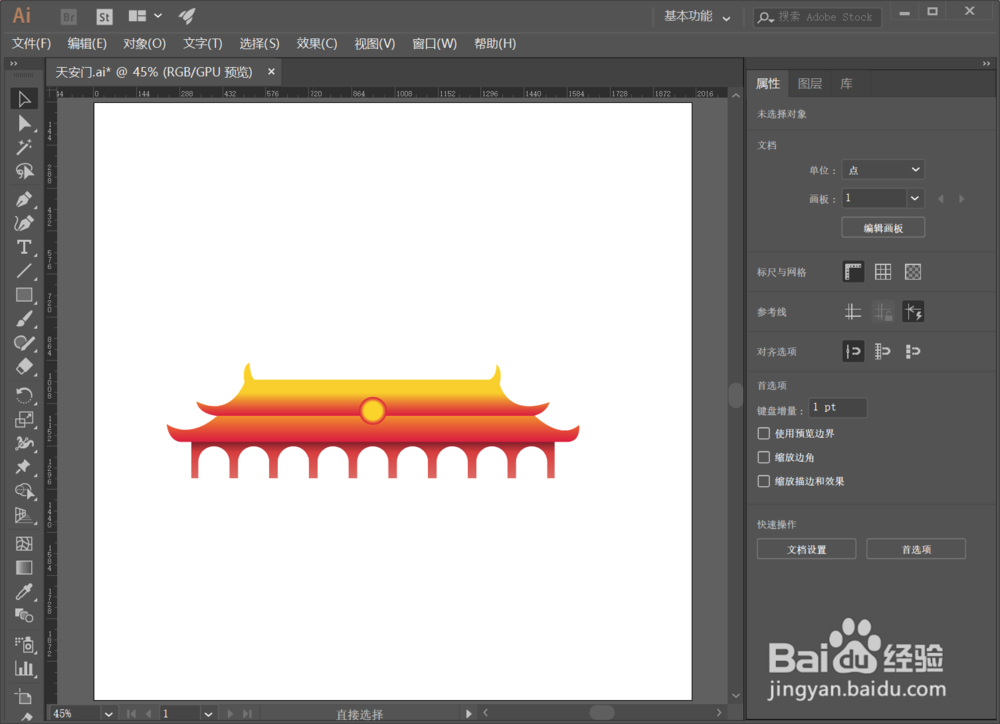Select the Pen tool
The width and height of the screenshot is (1000, 724).
[25, 199]
